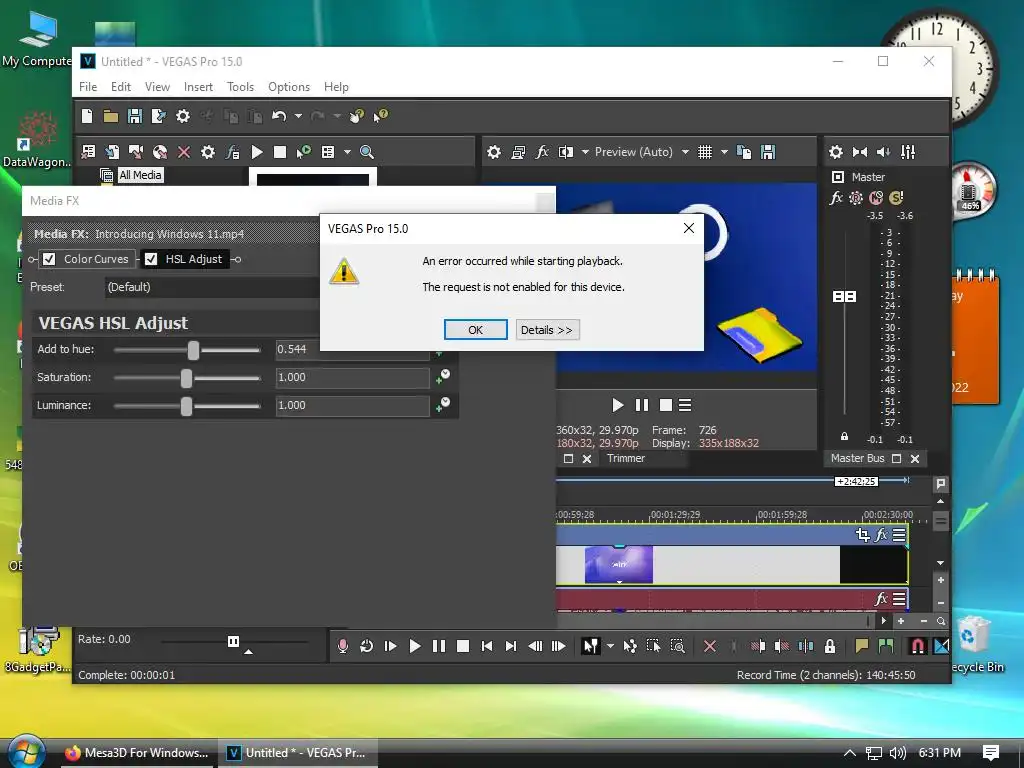Open the File menu
The width and height of the screenshot is (1024, 768).
pyautogui.click(x=88, y=87)
